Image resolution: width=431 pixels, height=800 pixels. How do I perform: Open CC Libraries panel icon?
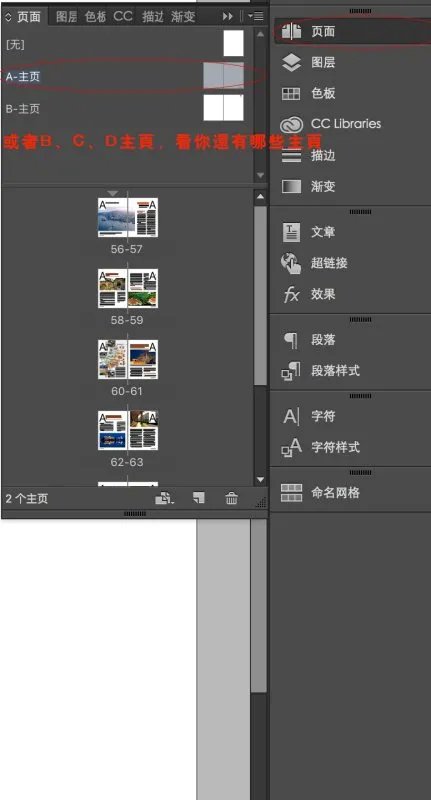coord(291,124)
